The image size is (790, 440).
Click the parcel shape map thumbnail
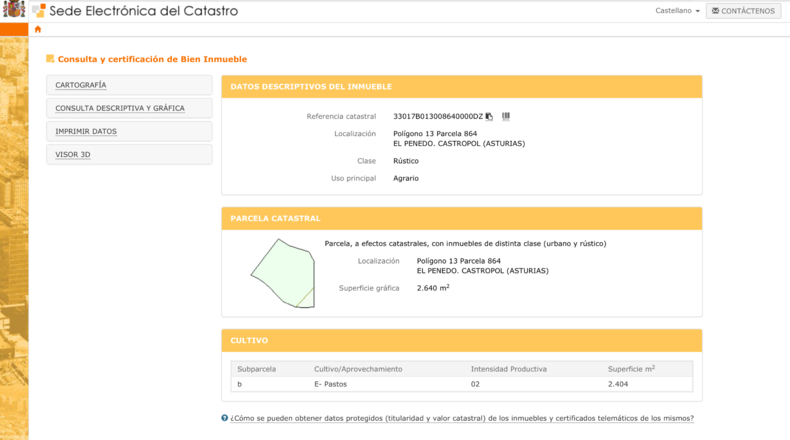(283, 273)
